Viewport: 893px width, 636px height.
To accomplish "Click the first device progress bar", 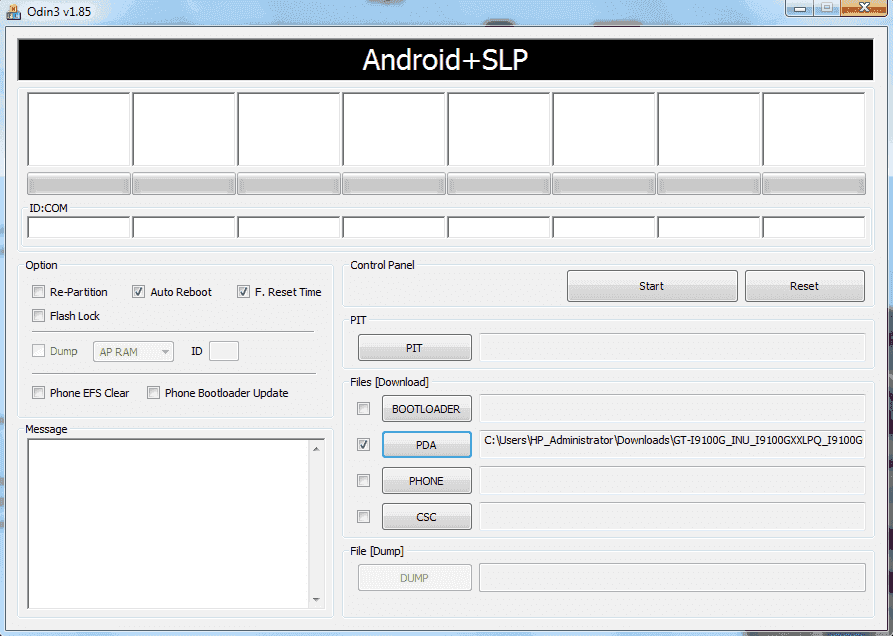I will click(79, 184).
